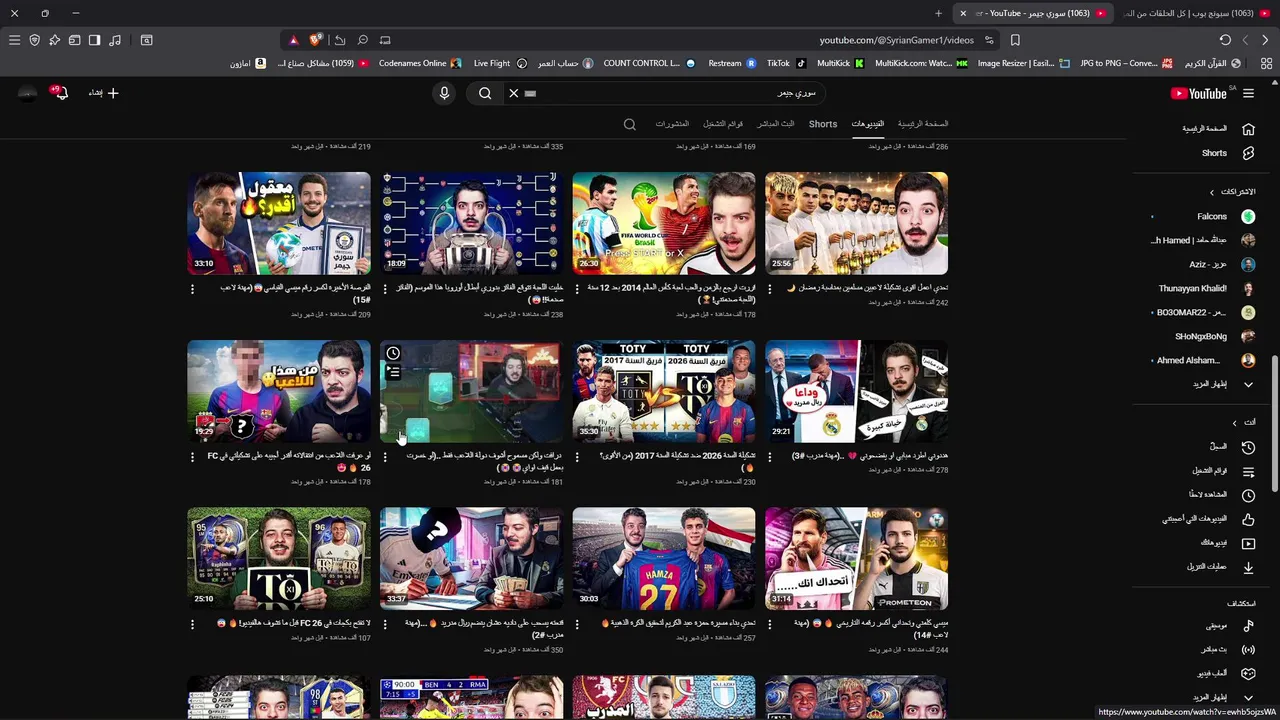Open Codenames Online bookmark
The width and height of the screenshot is (1280, 720).
[420, 63]
